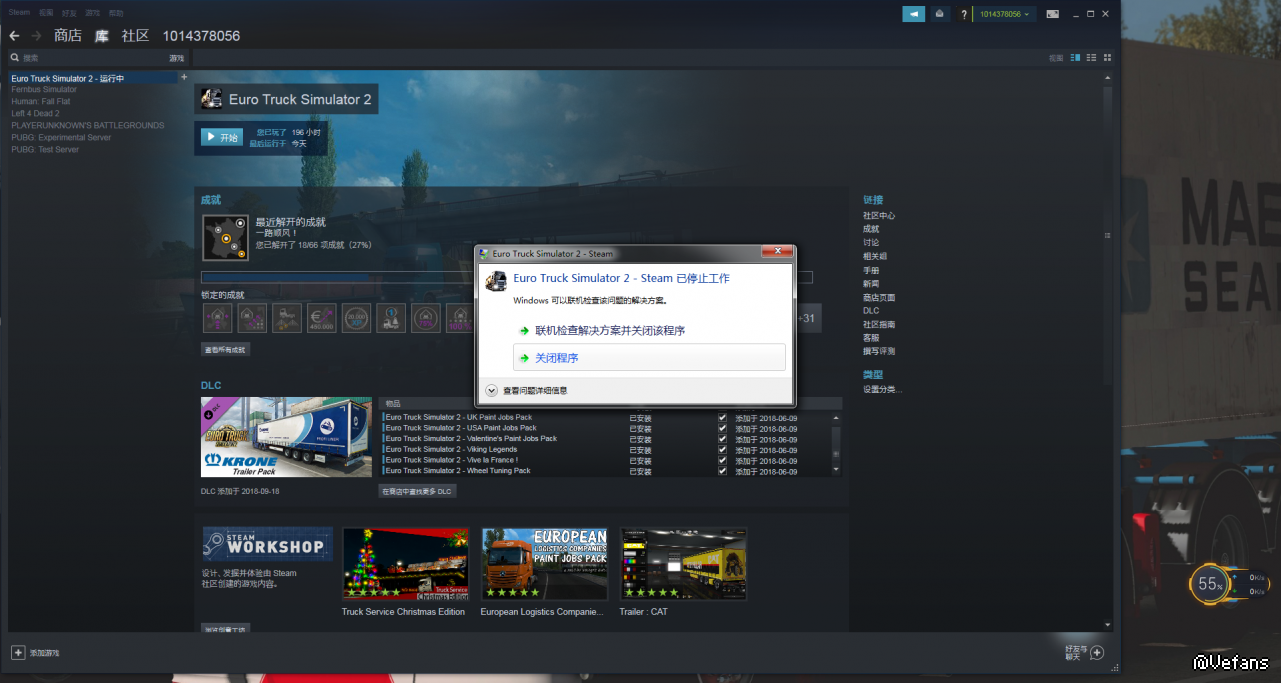Click the 75% locked achievement icon
1281x683 pixels.
(x=426, y=318)
